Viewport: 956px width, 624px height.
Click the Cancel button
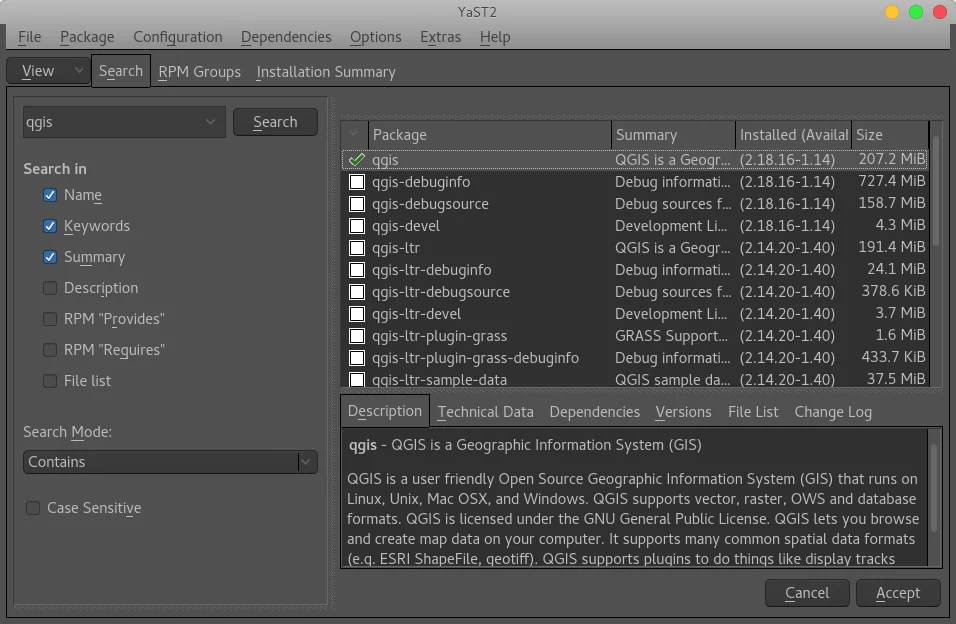(807, 593)
